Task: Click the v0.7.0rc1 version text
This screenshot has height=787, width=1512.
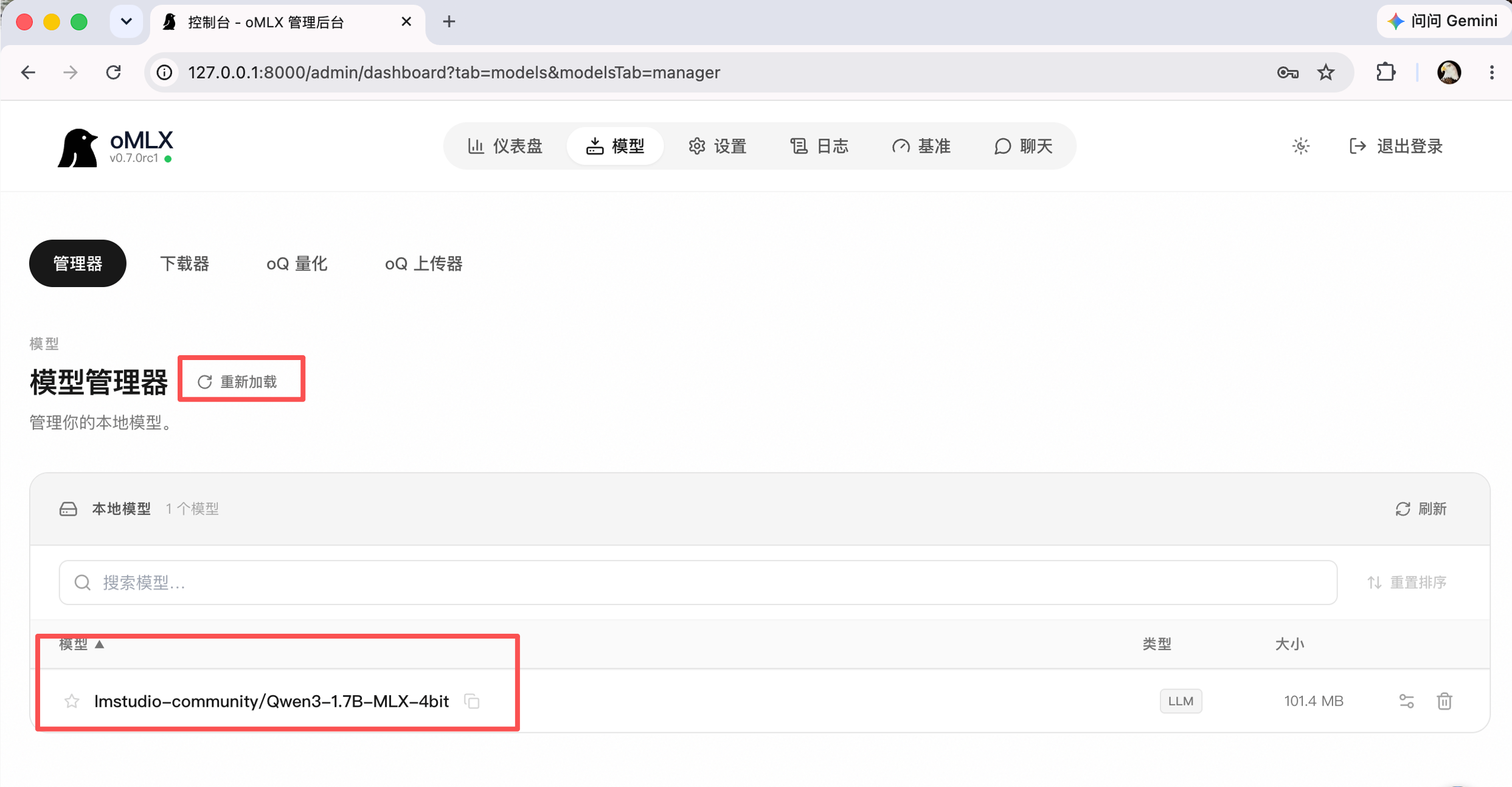Action: click(x=134, y=158)
